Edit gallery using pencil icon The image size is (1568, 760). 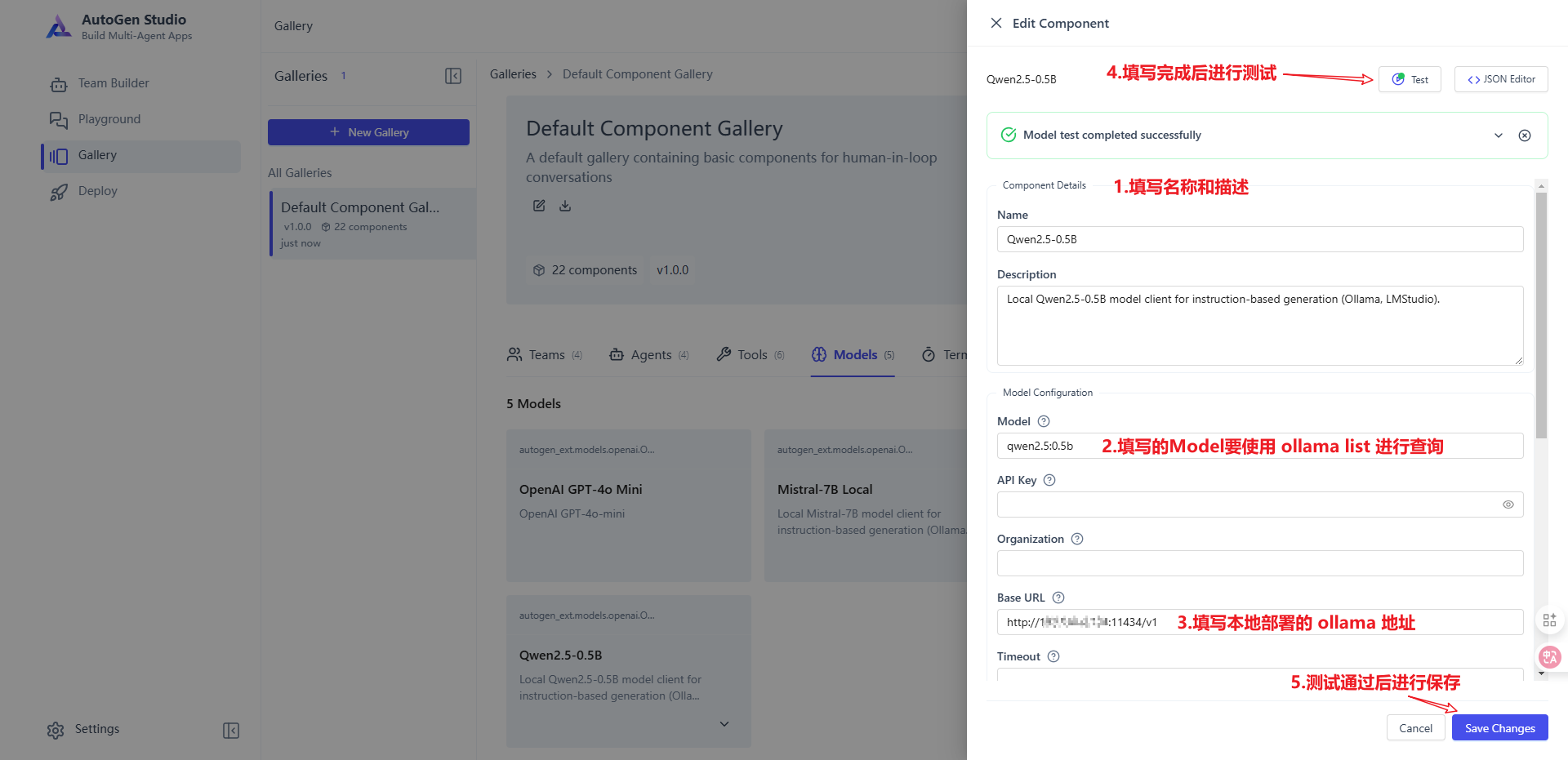[x=539, y=206]
